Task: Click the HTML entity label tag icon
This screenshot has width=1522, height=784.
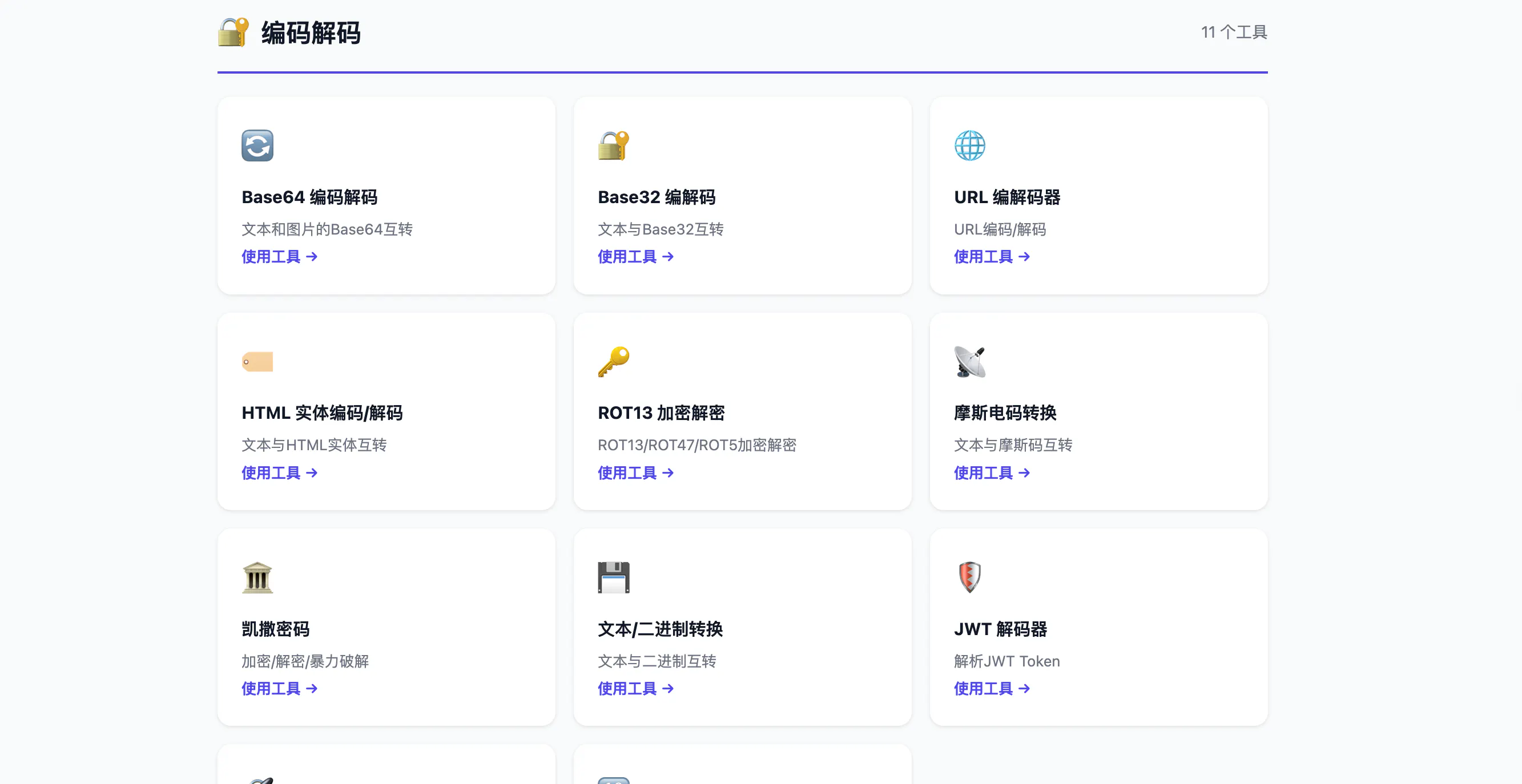Action: coord(257,361)
